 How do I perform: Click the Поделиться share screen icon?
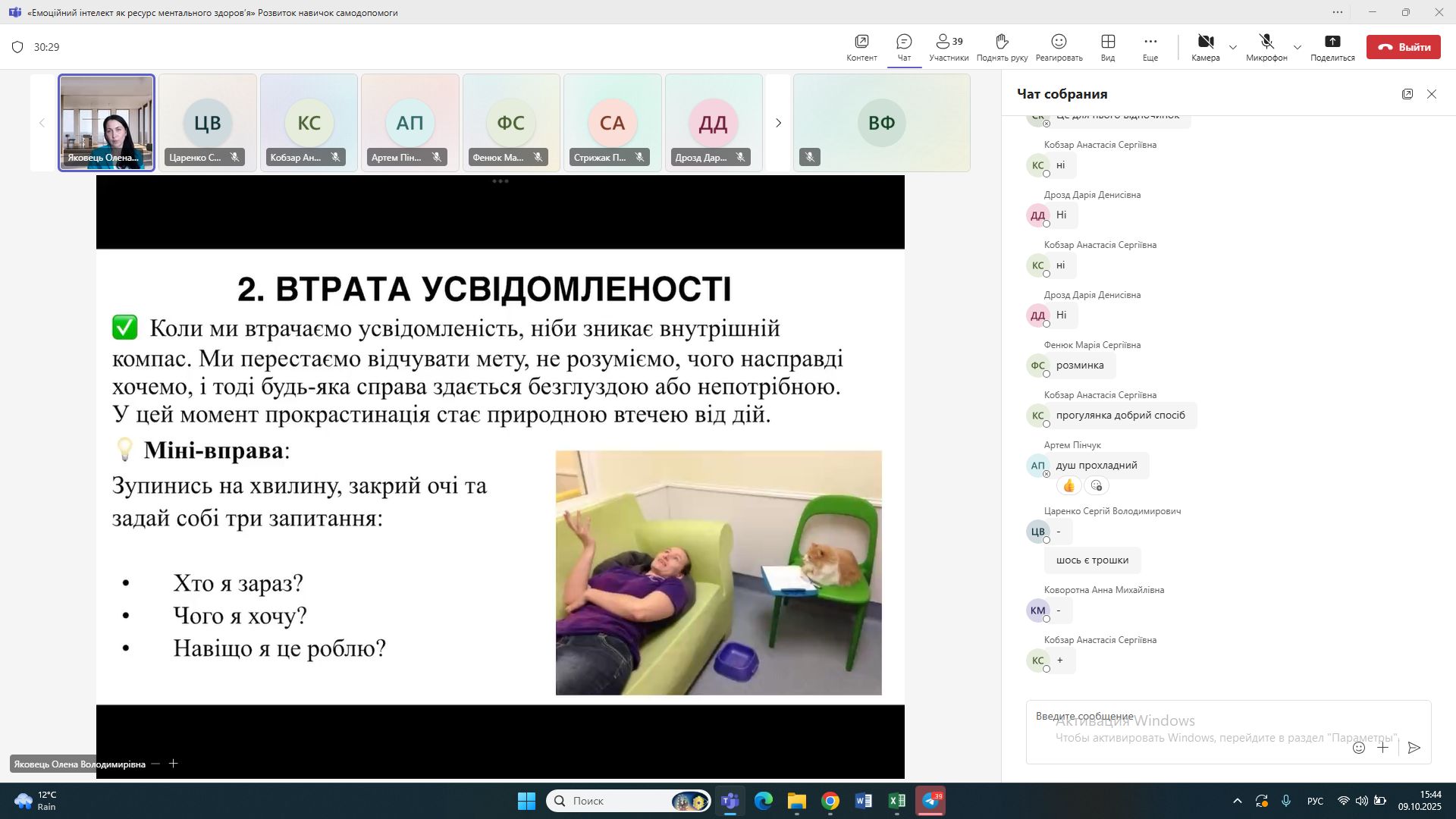1332,42
